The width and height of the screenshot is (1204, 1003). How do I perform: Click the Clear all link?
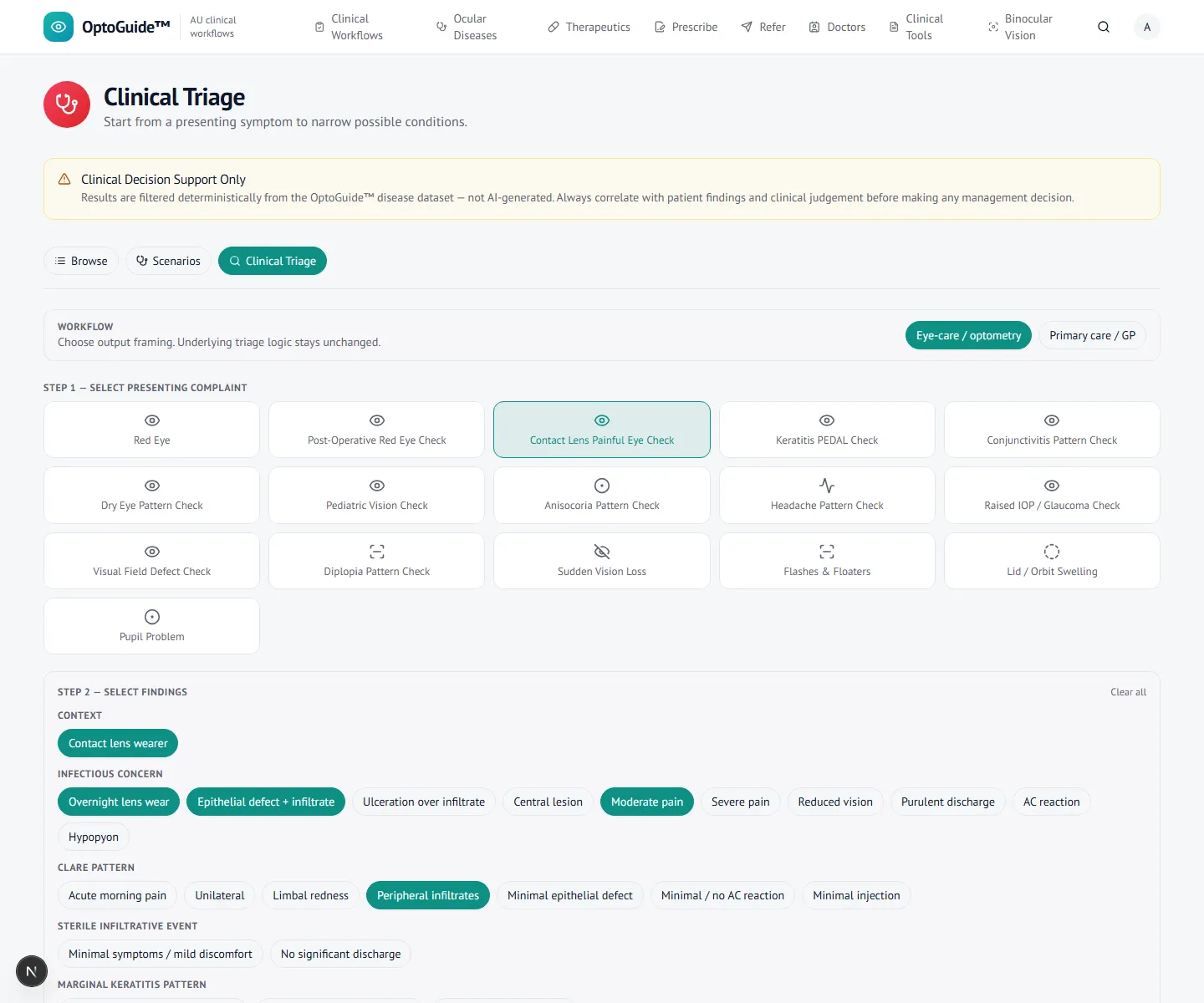1128,692
